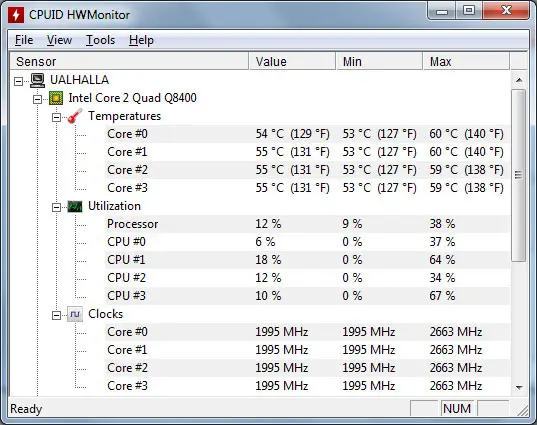Click the CPU #3 max 67 %
The width and height of the screenshot is (537, 425).
coord(442,296)
